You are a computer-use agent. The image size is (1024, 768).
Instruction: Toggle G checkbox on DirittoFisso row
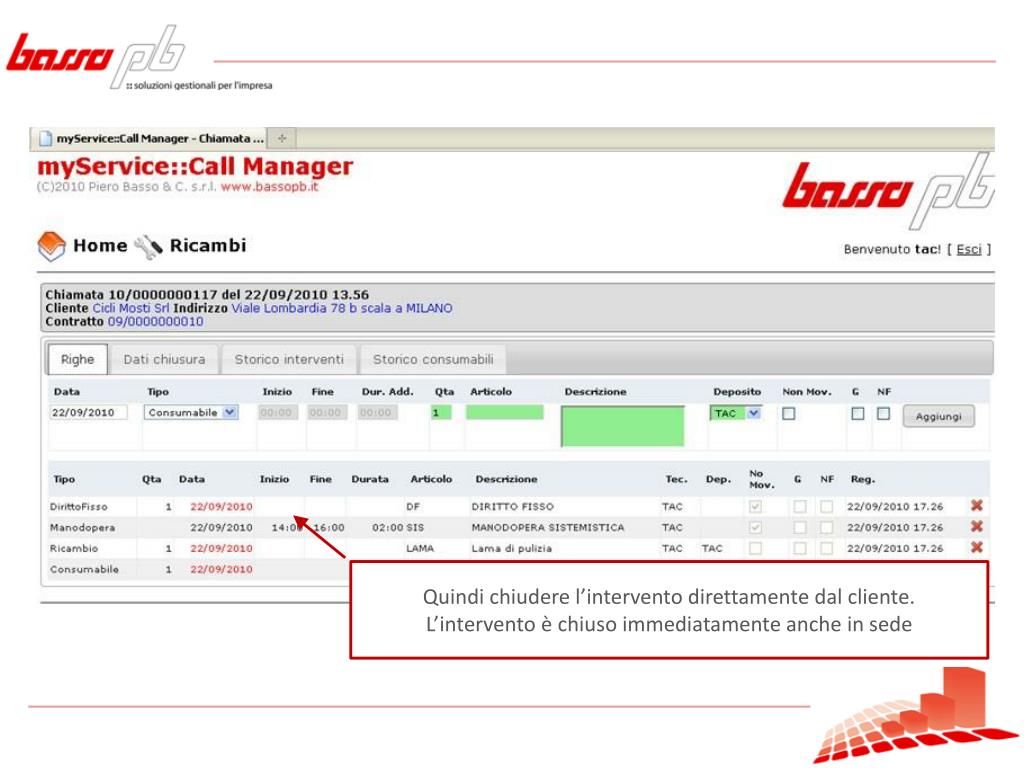pyautogui.click(x=800, y=506)
